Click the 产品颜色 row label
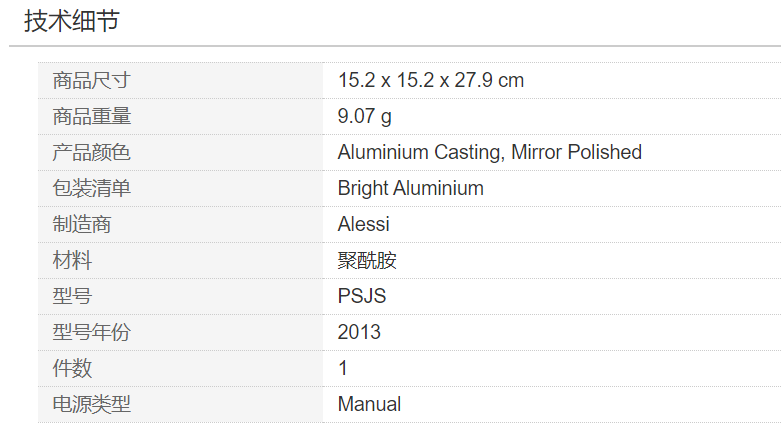This screenshot has width=781, height=431. click(x=92, y=153)
